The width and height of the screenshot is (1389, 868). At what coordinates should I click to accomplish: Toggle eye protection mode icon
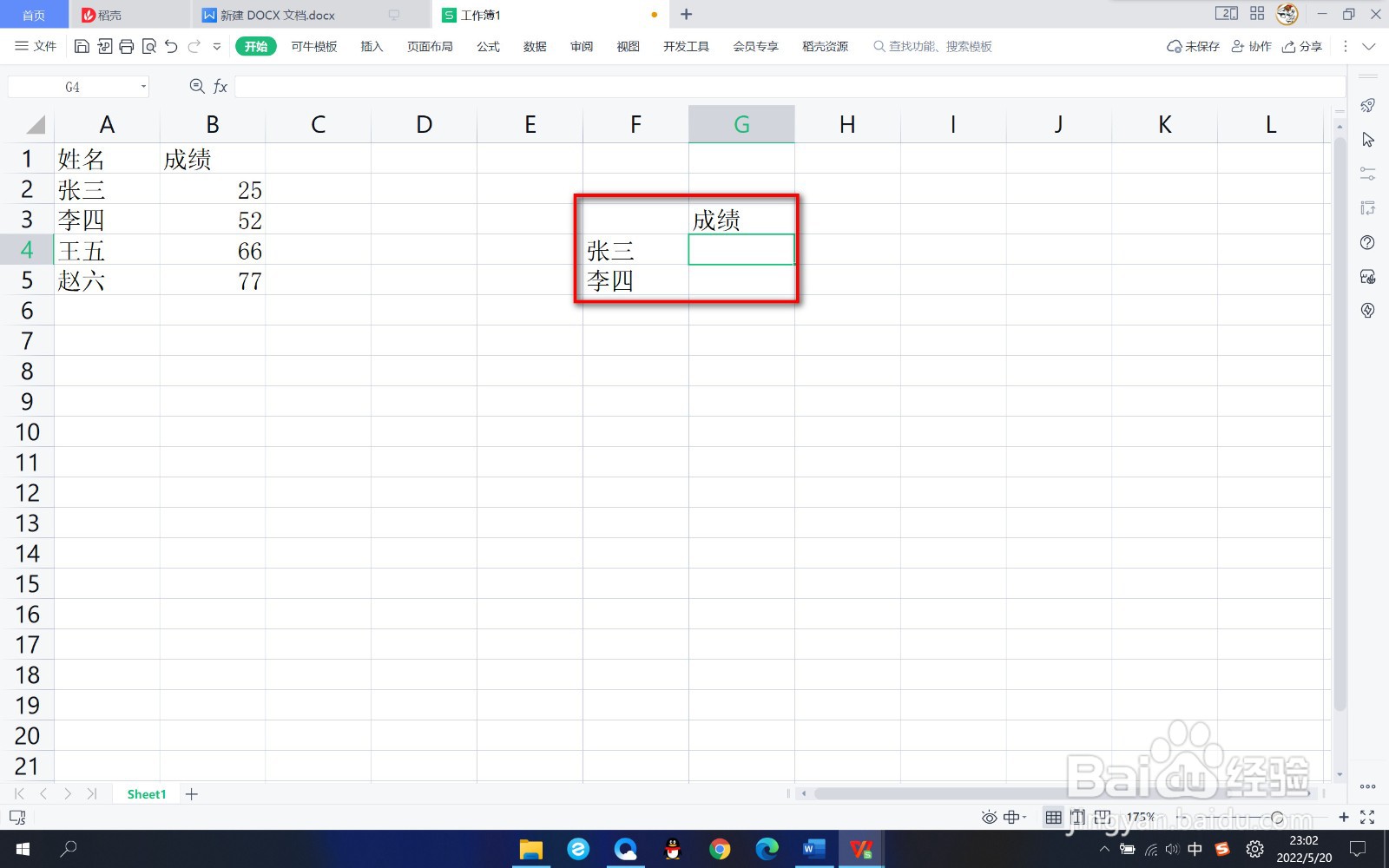[989, 818]
